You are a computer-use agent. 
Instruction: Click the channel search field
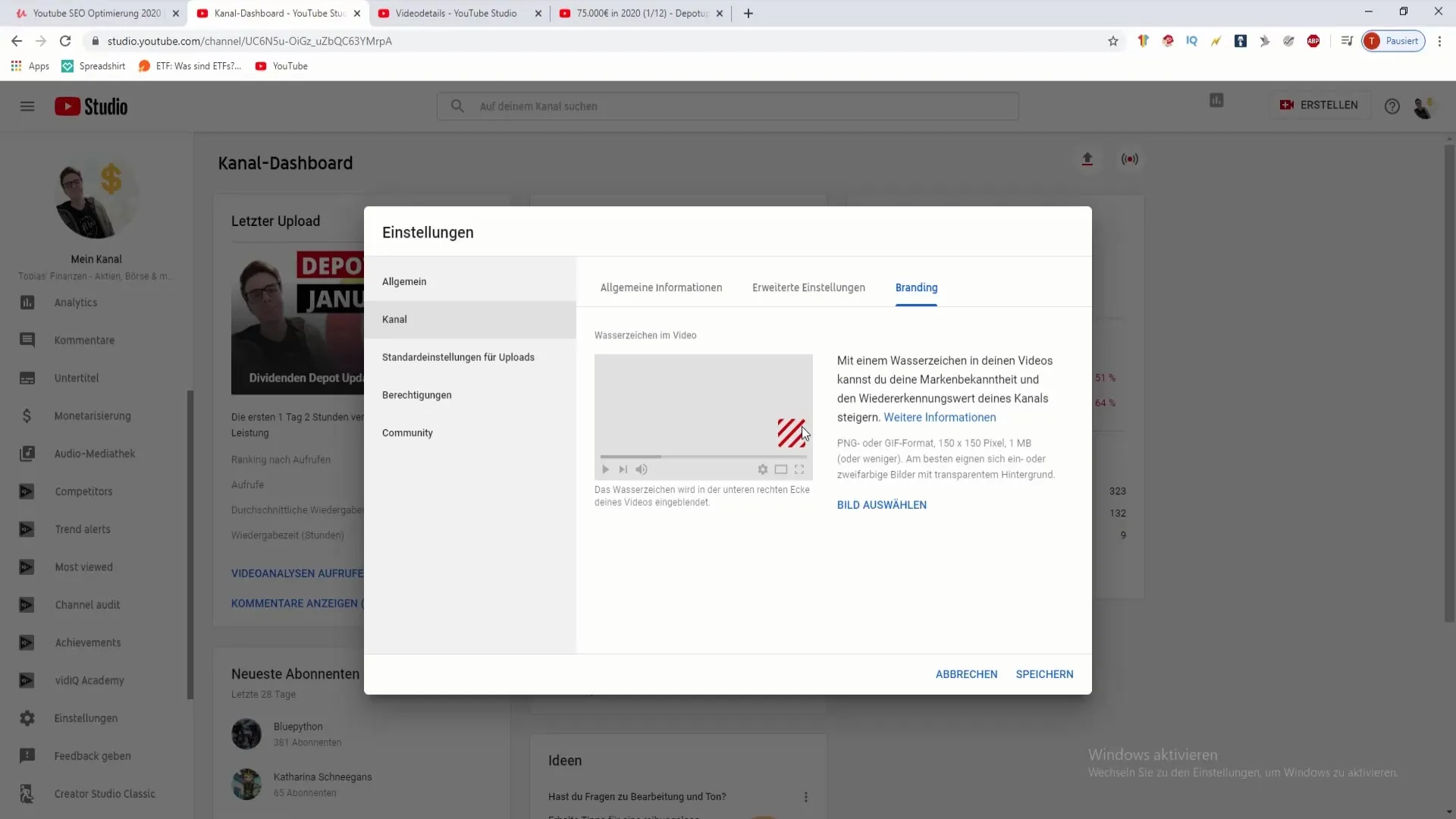point(728,106)
